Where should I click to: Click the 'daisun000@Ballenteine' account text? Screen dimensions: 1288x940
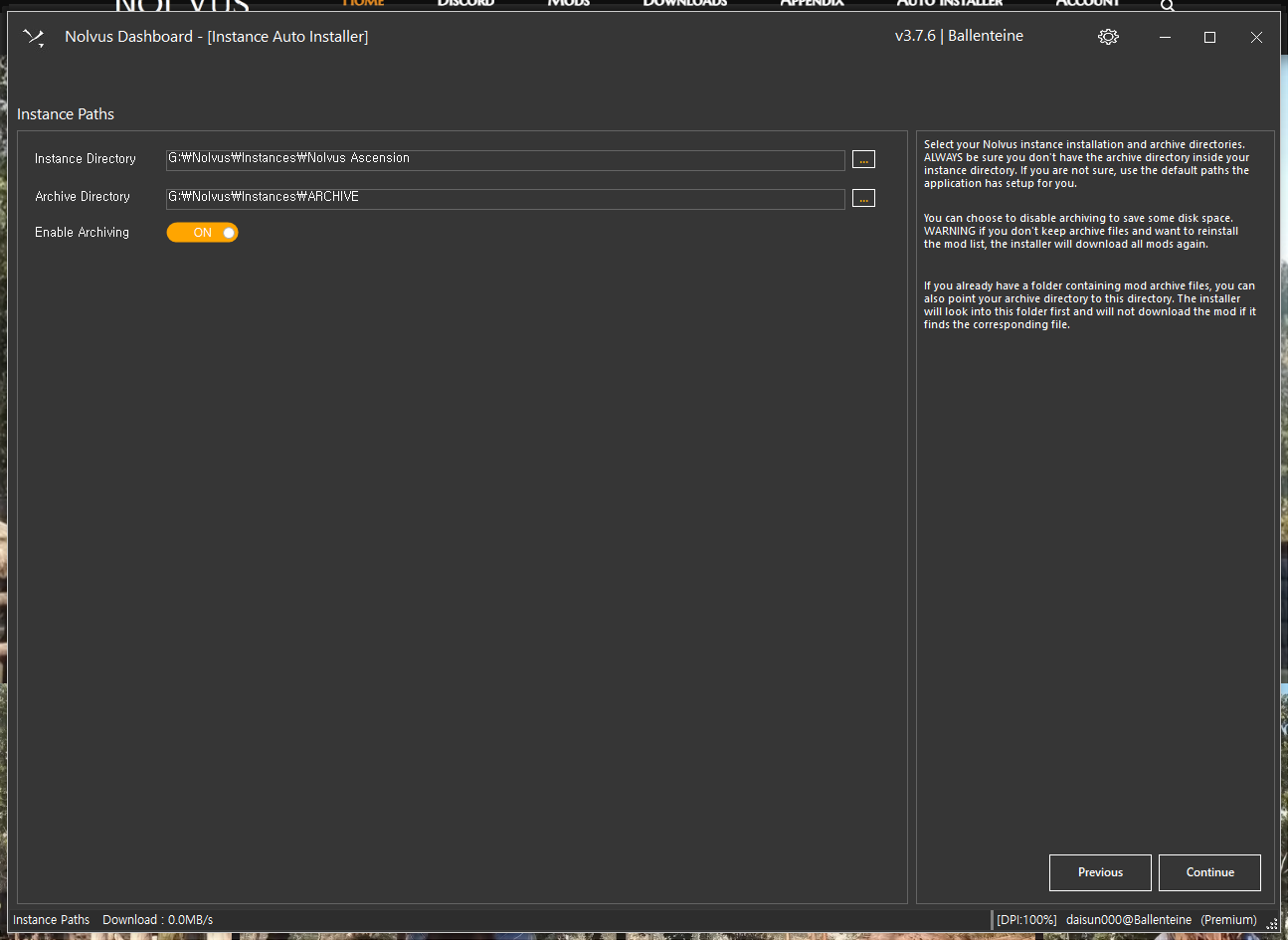(x=1129, y=920)
